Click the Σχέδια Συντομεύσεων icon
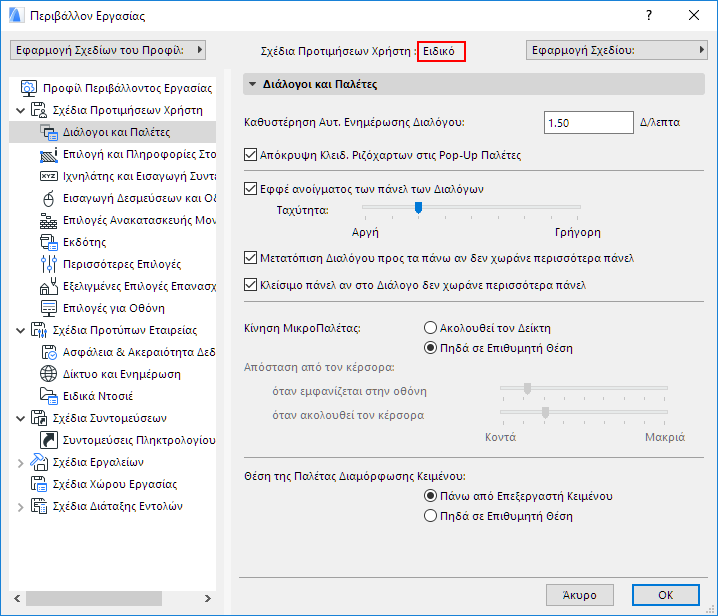Viewport: 718px width, 616px height. pyautogui.click(x=39, y=418)
